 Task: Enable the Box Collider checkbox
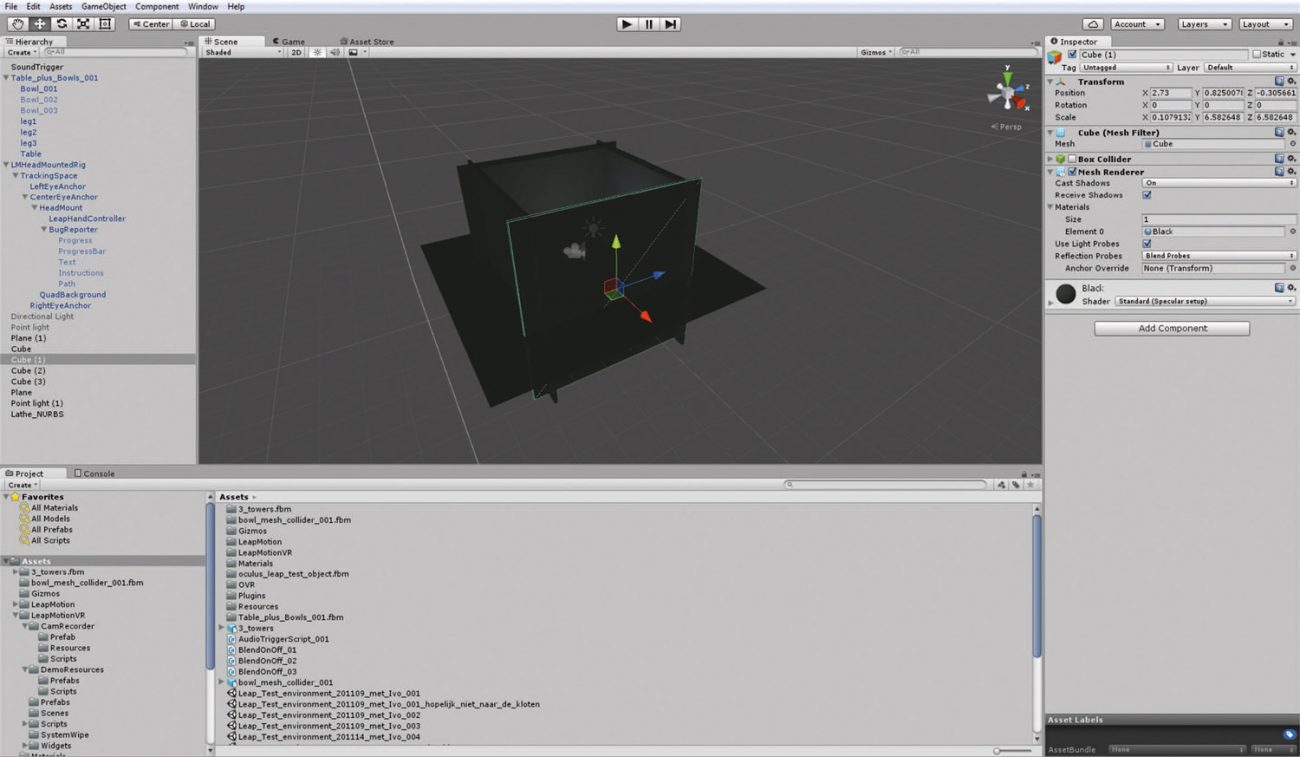(1072, 159)
